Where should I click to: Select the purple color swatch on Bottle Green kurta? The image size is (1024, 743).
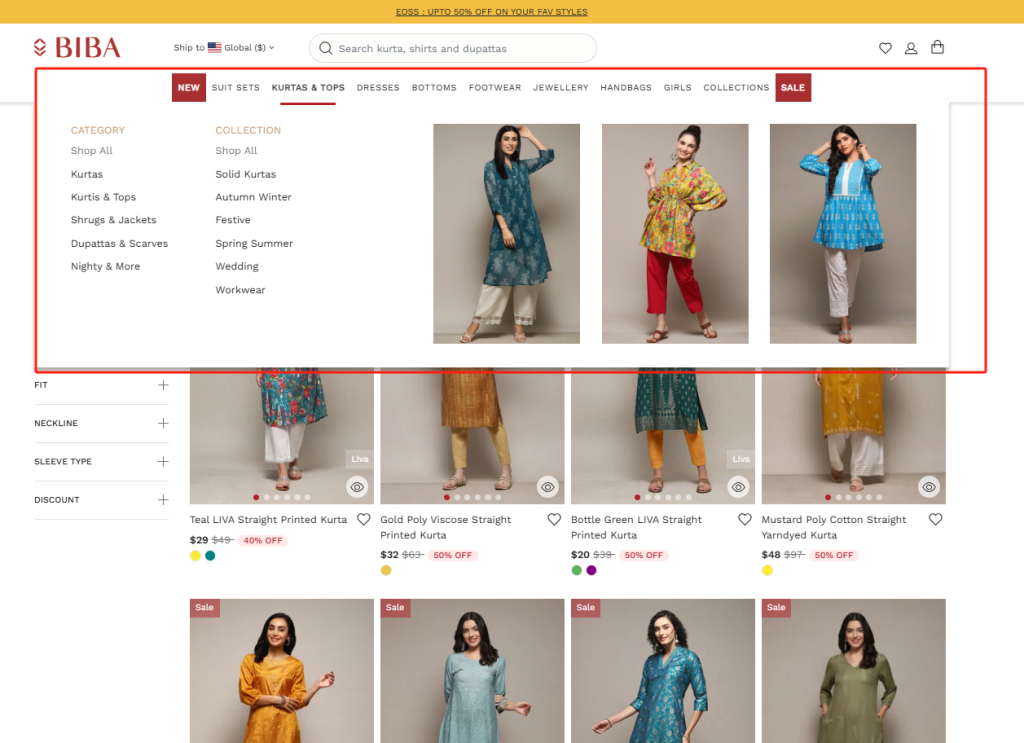coord(591,569)
